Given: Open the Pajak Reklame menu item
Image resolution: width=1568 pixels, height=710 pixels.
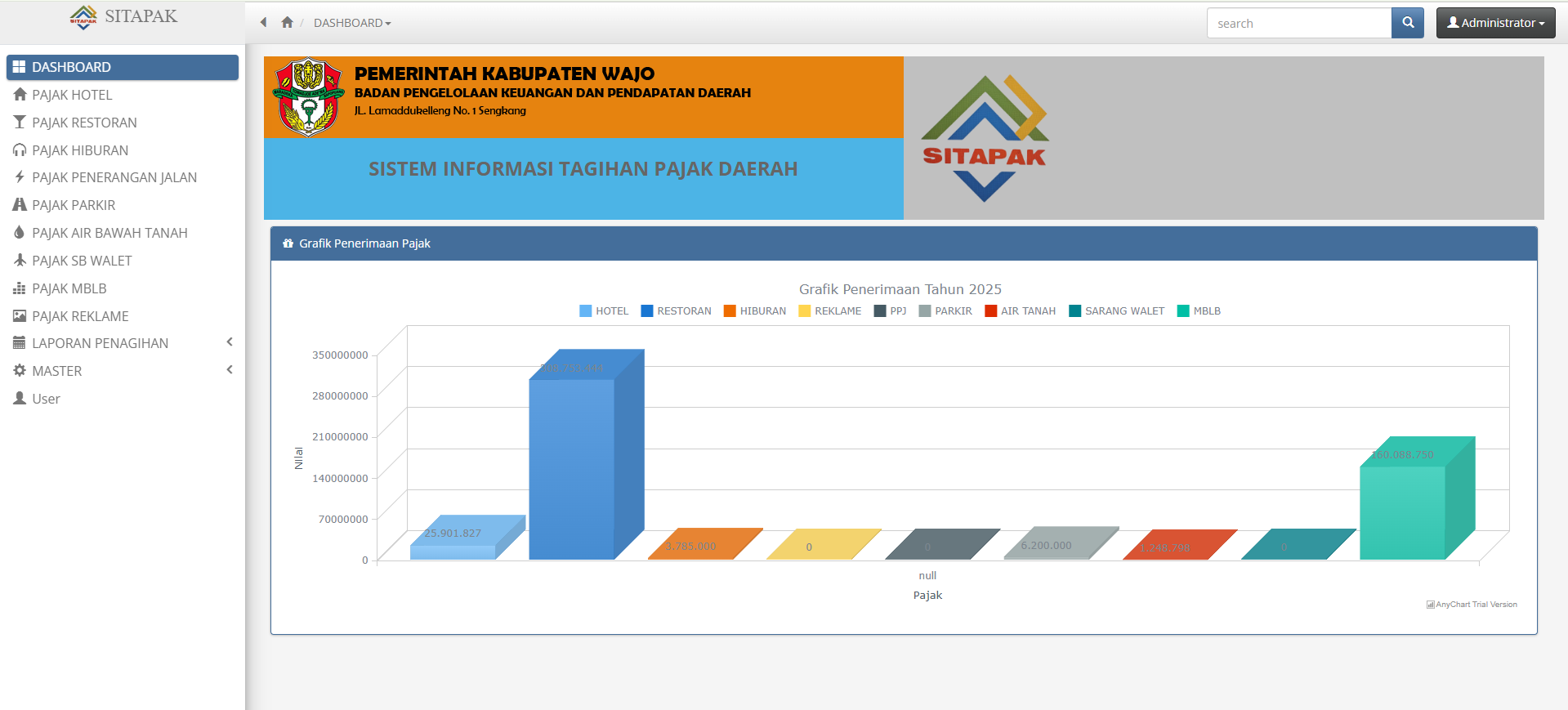Looking at the screenshot, I should pos(80,316).
